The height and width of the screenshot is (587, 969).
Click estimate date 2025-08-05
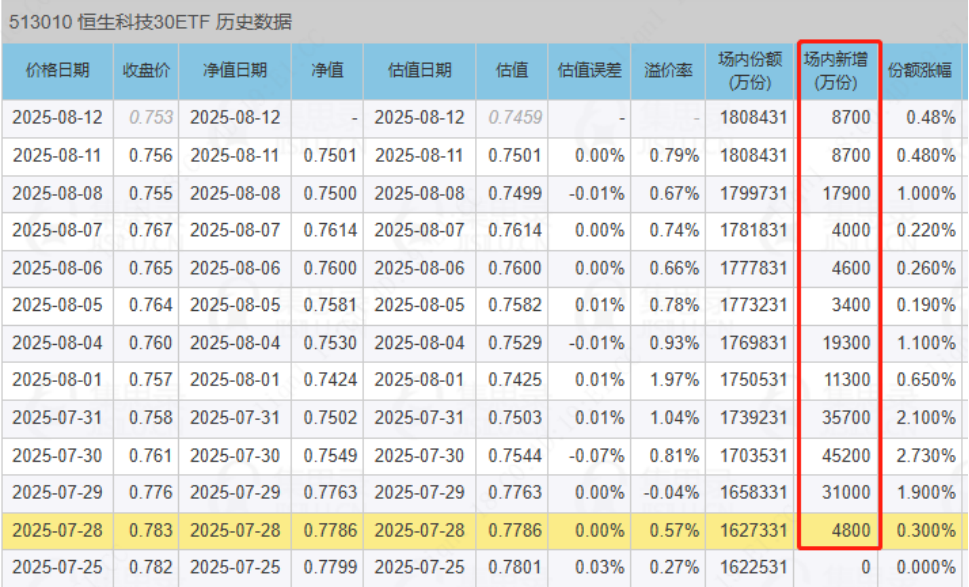click(420, 305)
